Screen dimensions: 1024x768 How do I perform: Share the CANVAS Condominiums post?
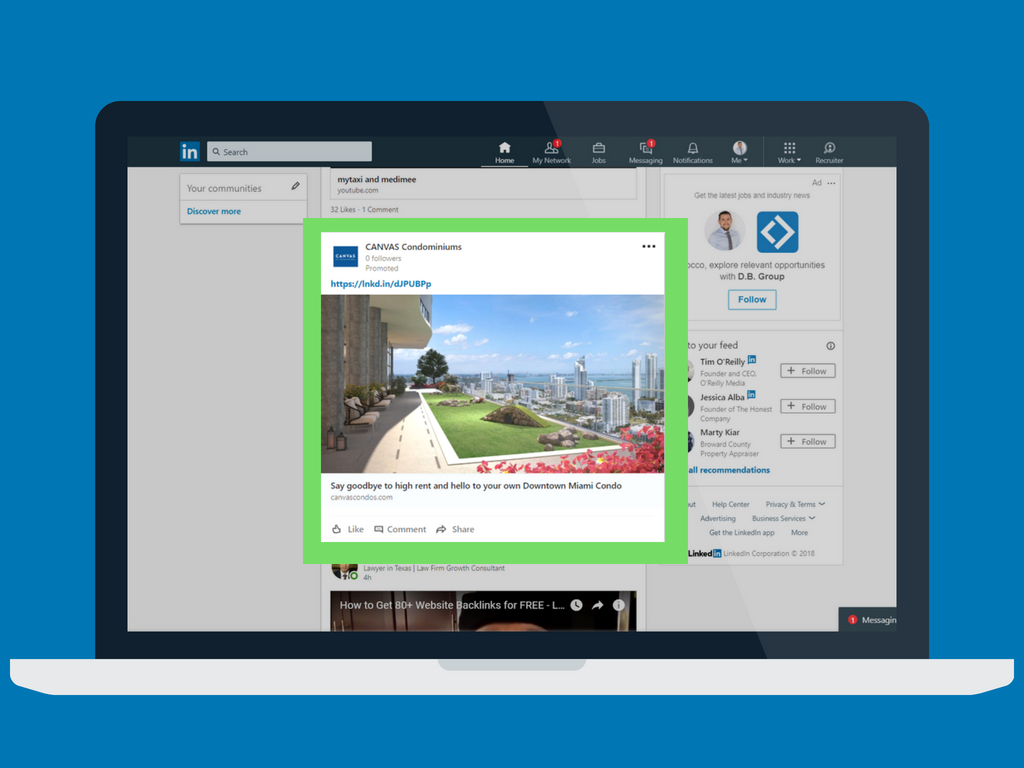(455, 529)
